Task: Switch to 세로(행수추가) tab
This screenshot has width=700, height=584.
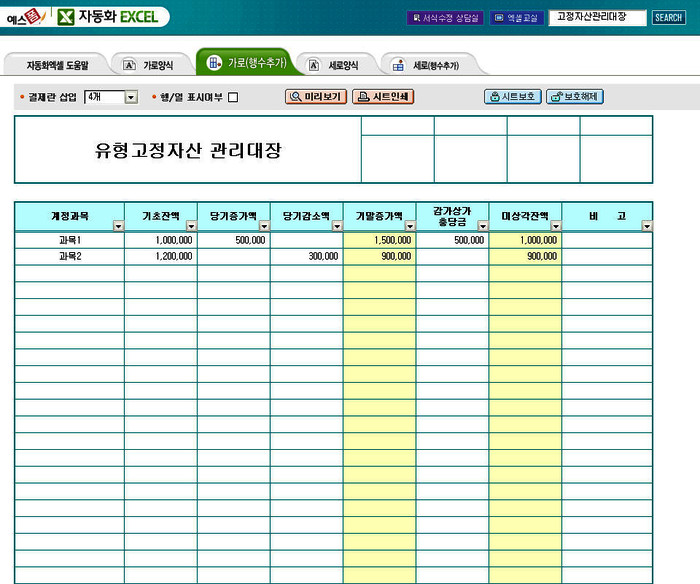Action: click(431, 65)
